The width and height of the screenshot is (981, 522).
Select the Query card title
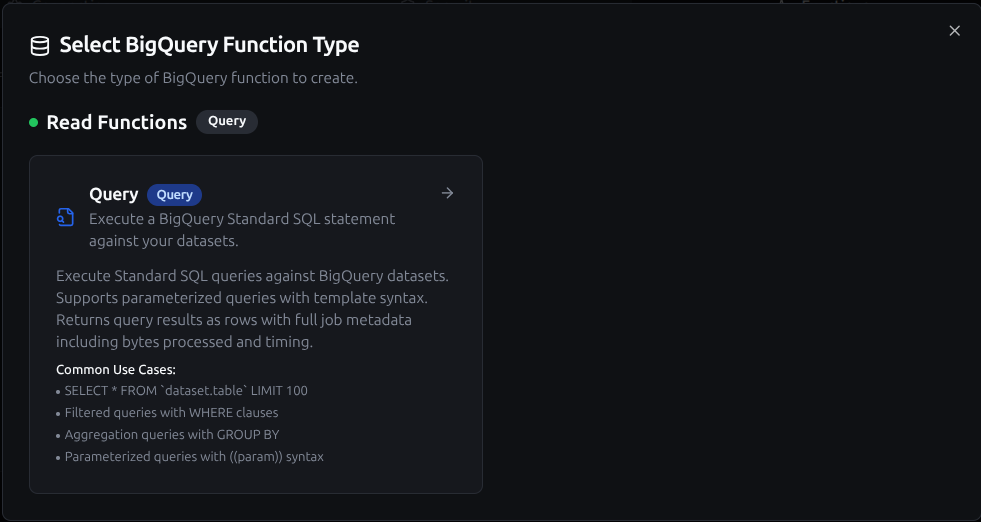[x=113, y=194]
